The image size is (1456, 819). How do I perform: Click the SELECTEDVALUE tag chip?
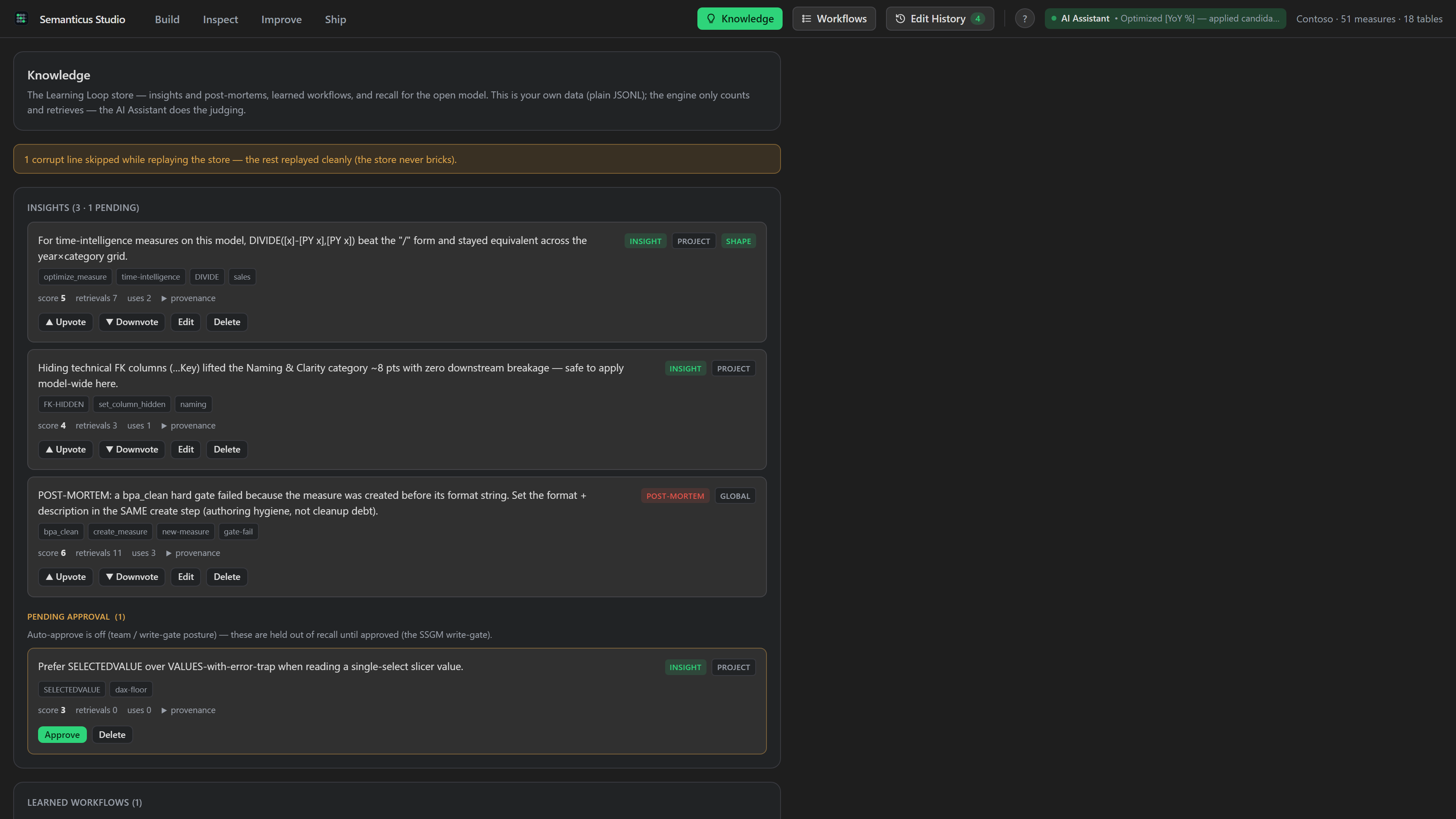pos(72,690)
